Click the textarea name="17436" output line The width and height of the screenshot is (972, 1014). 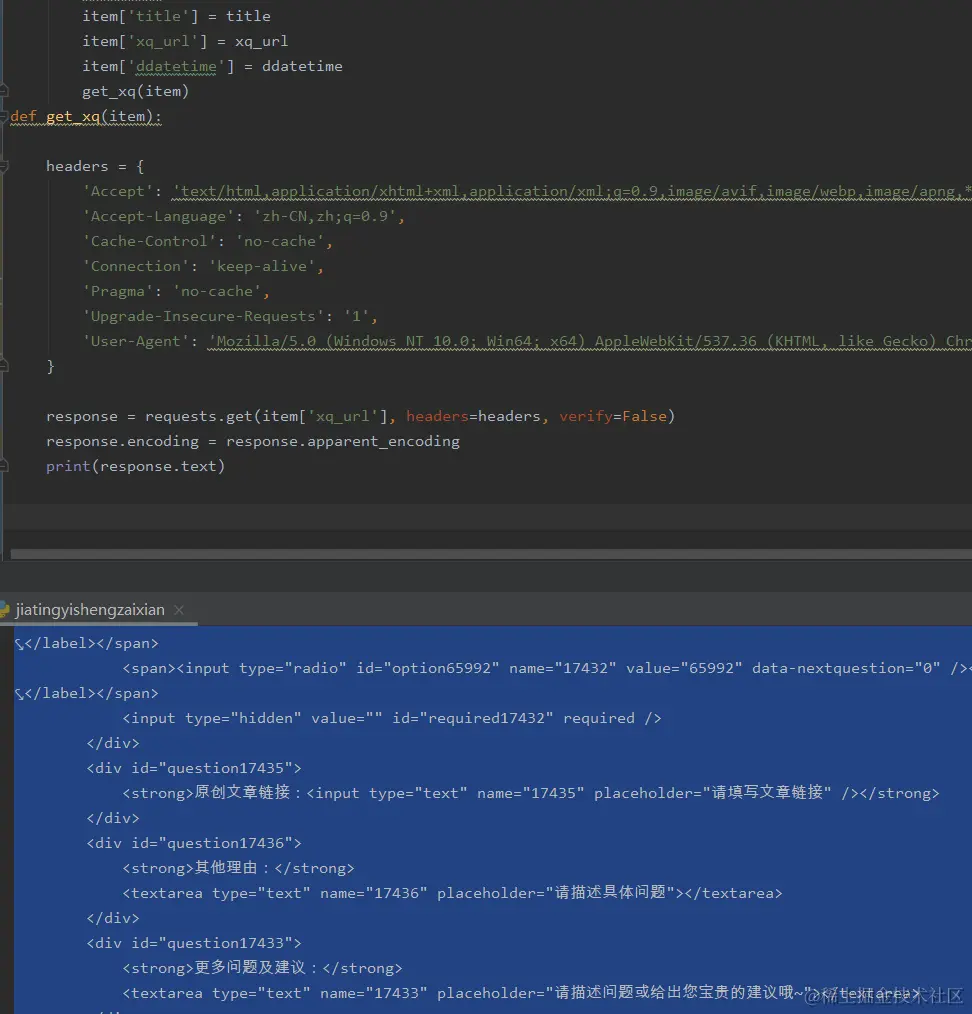(453, 893)
